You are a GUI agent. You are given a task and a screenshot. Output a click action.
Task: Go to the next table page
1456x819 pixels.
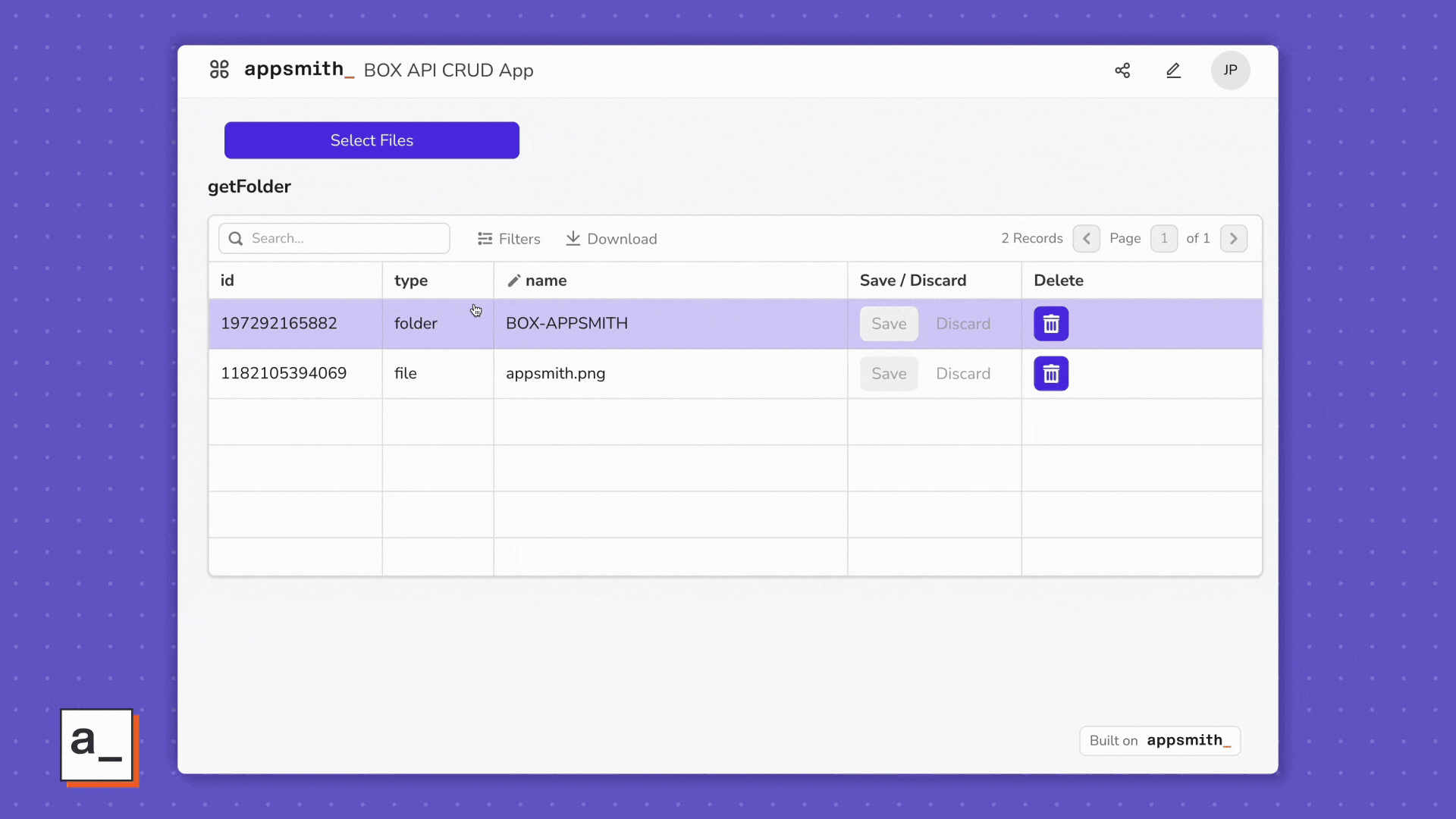pos(1234,239)
